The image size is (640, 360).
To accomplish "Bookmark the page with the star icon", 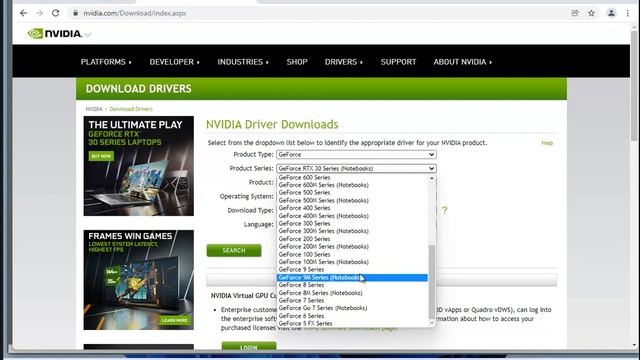I will (x=591, y=13).
